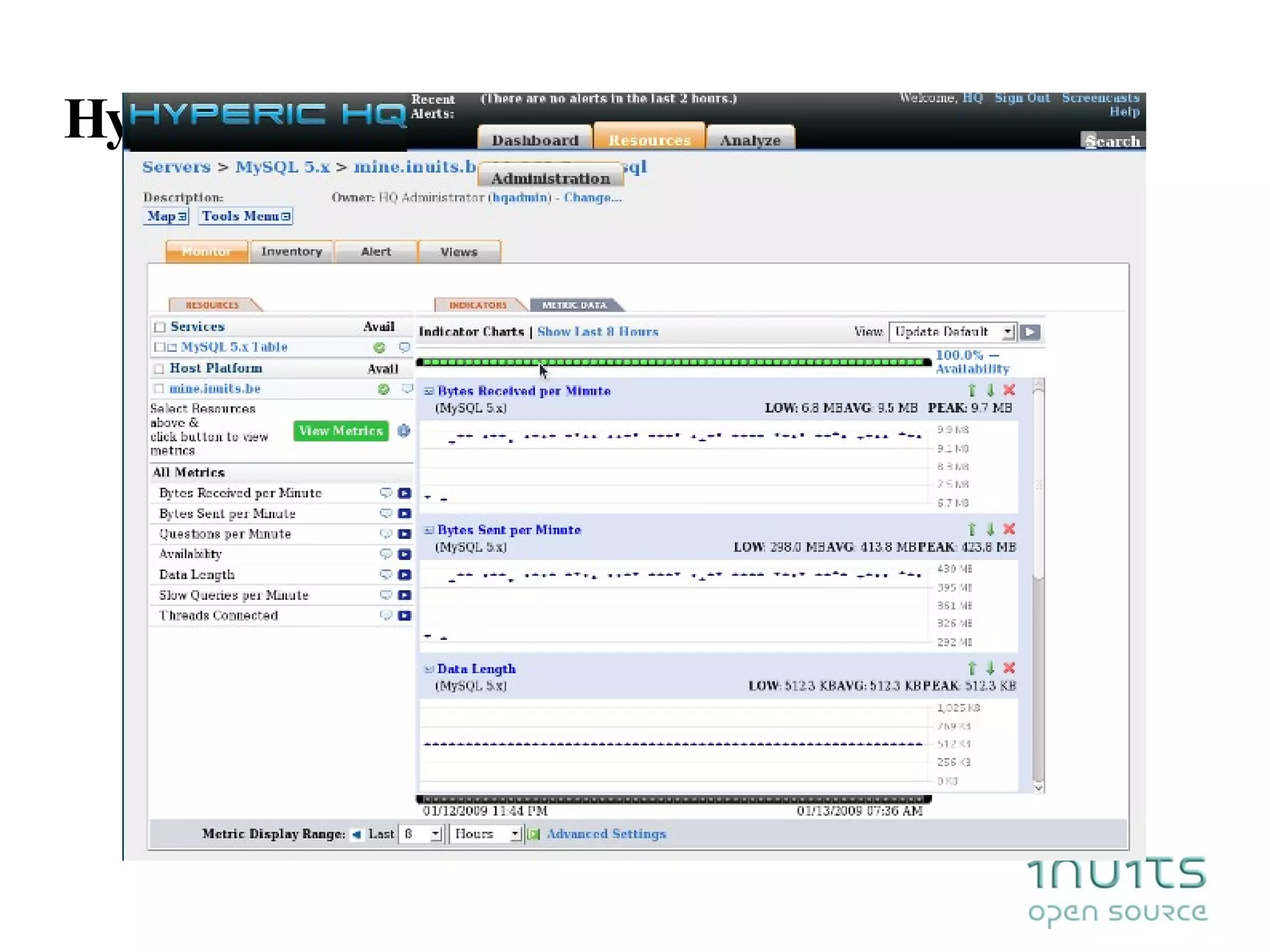Open the Metric Data tab
Screen dimensions: 1270x952
(574, 305)
